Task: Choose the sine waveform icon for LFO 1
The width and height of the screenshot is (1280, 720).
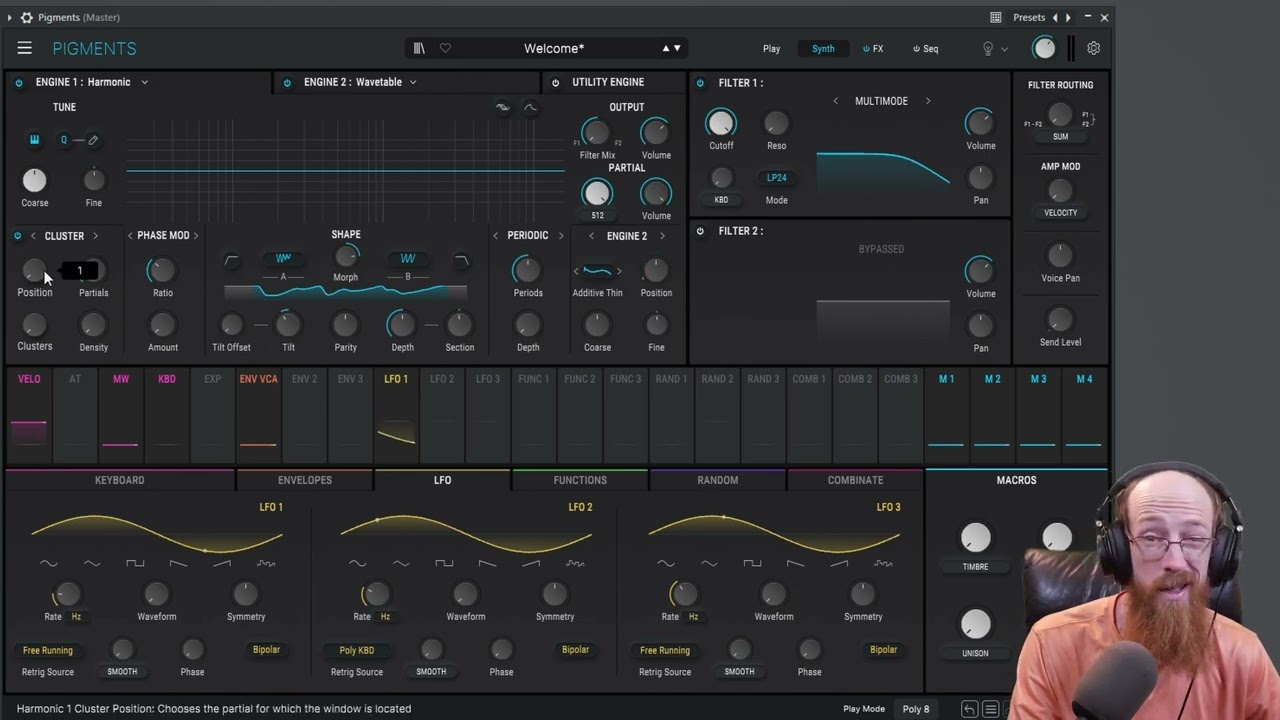Action: click(x=48, y=564)
